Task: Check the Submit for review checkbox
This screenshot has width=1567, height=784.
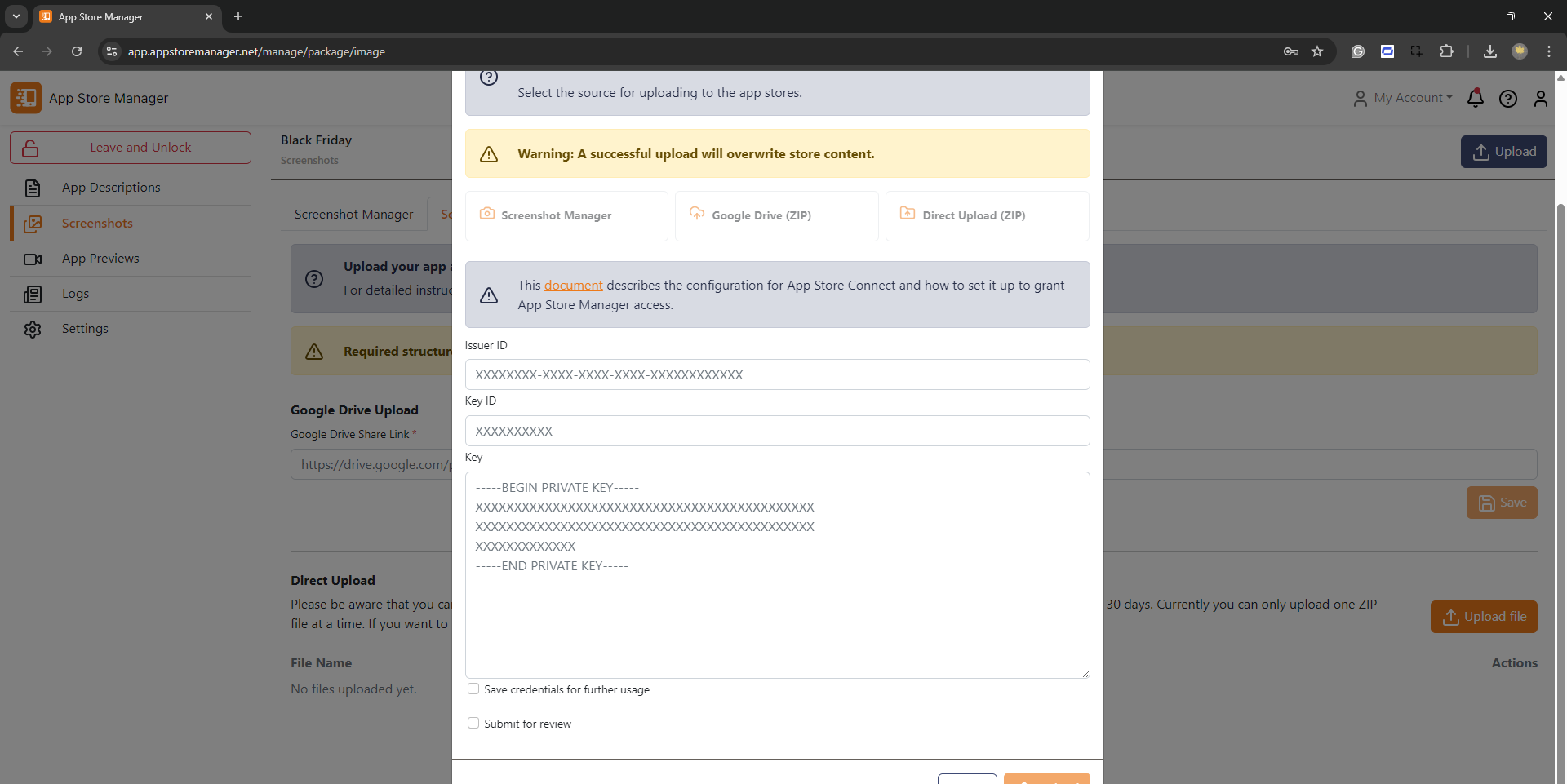Action: [473, 724]
